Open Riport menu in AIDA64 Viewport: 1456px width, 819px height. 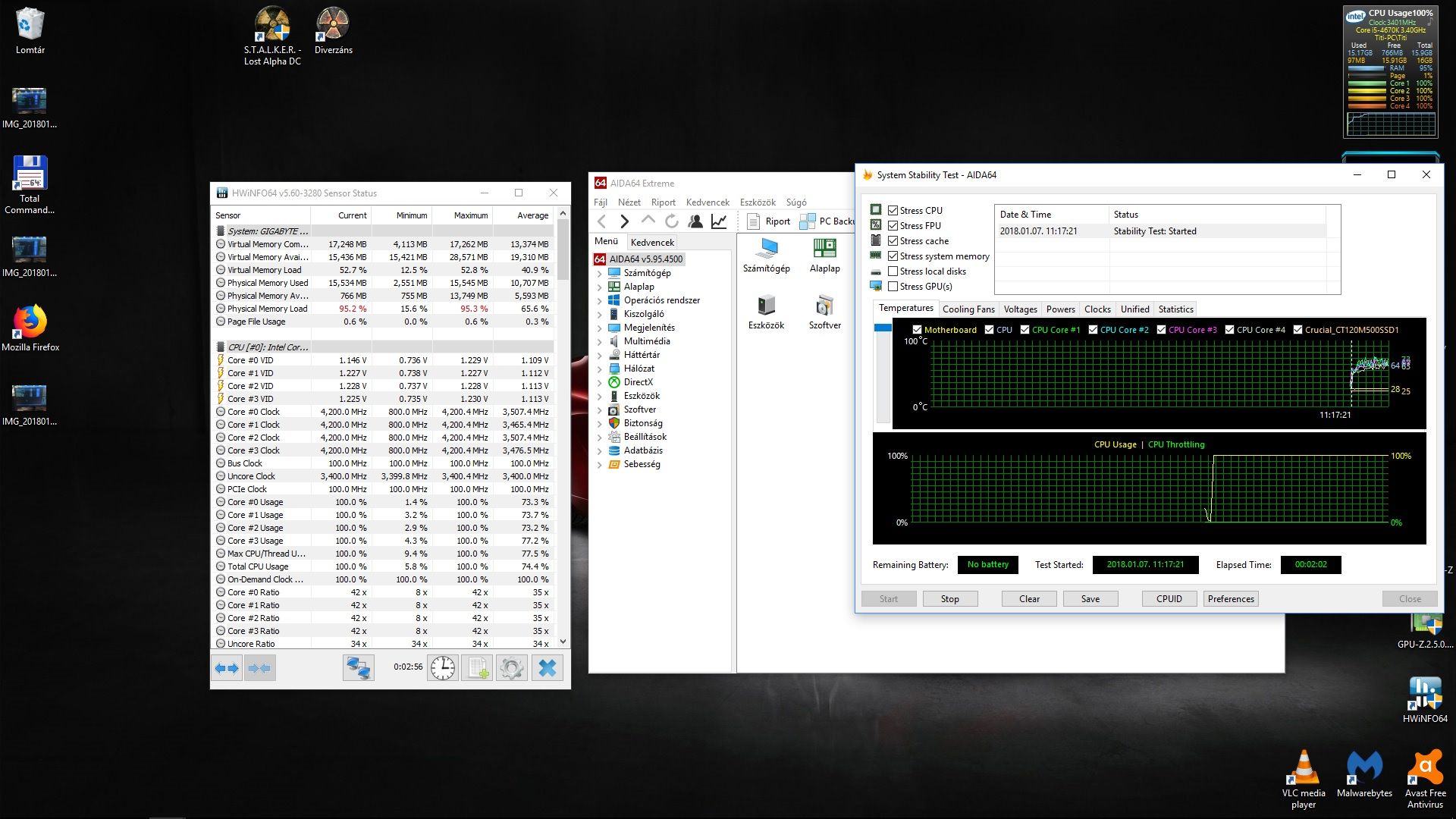pyautogui.click(x=663, y=202)
